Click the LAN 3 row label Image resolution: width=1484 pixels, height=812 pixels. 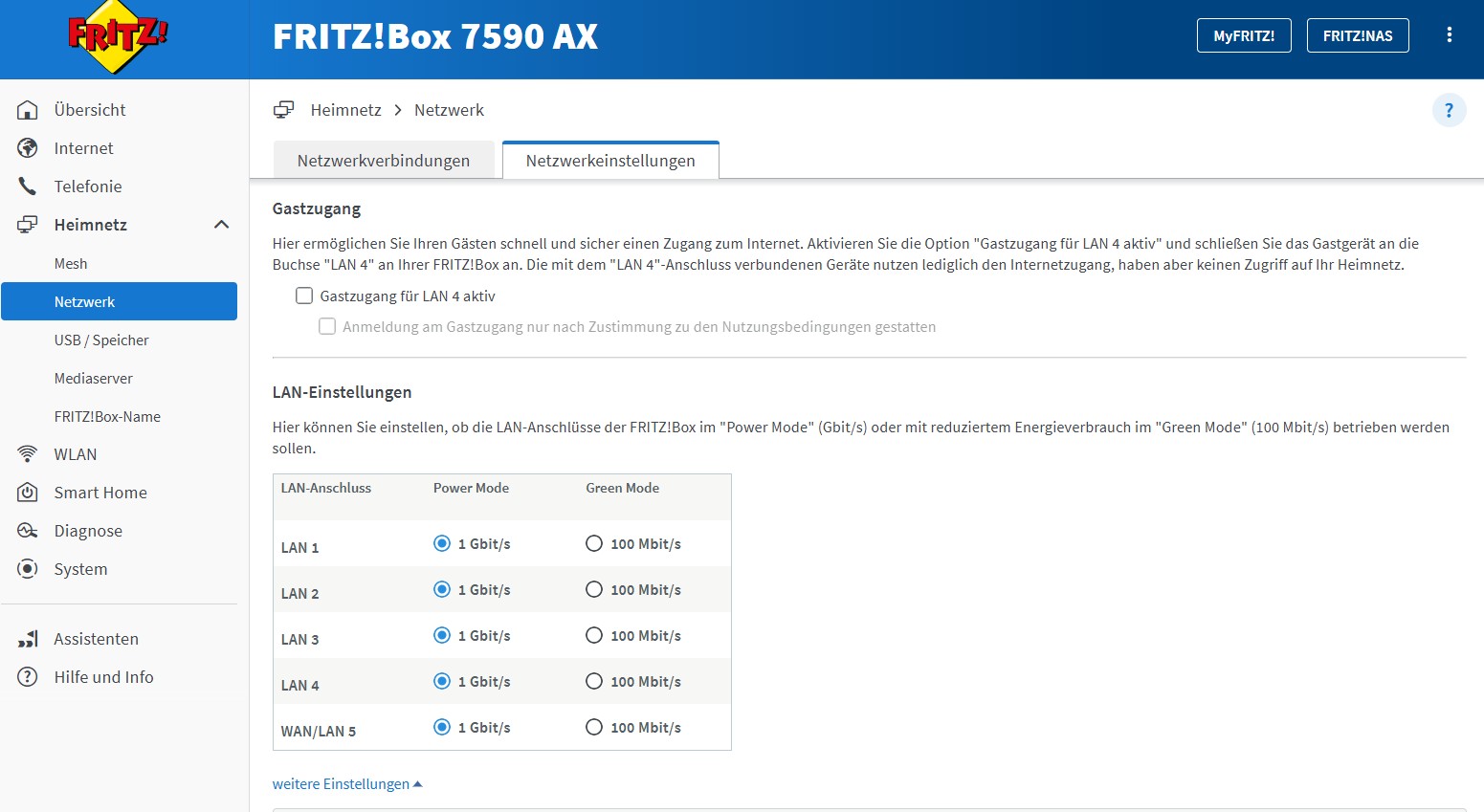coord(299,640)
